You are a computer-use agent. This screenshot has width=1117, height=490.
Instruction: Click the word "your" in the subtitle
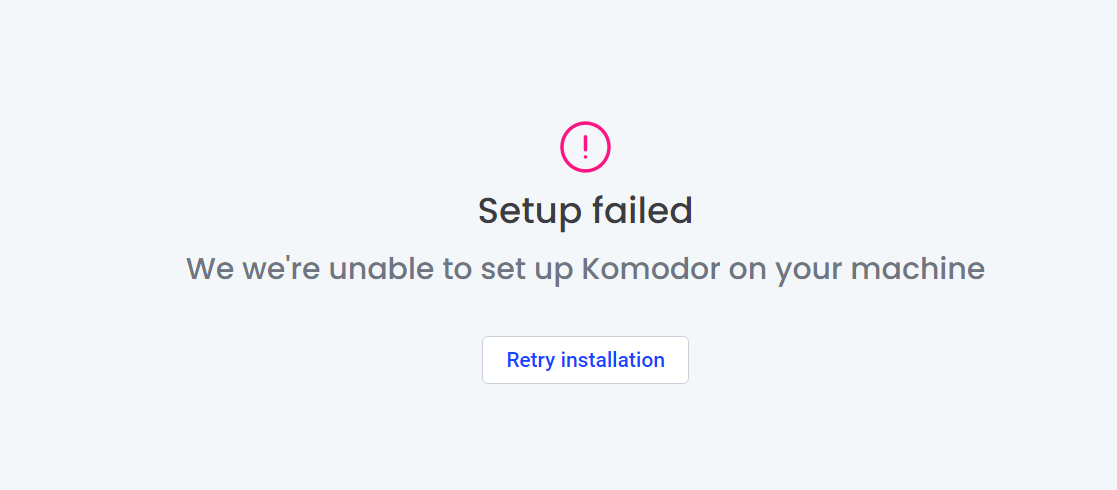coord(810,269)
